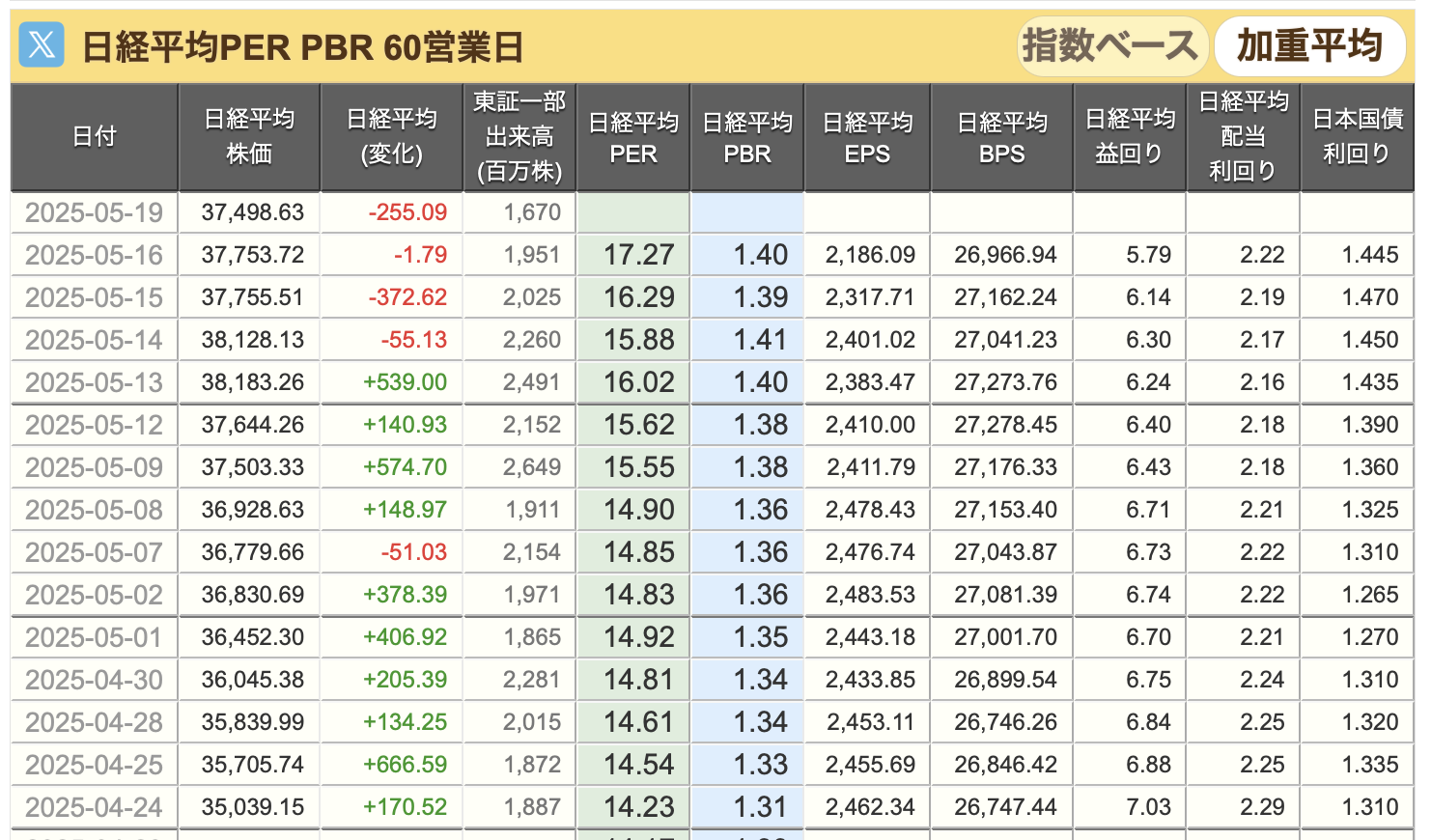The width and height of the screenshot is (1431, 840).
Task: Click the closing price 37,498.63
Action: pyautogui.click(x=253, y=212)
